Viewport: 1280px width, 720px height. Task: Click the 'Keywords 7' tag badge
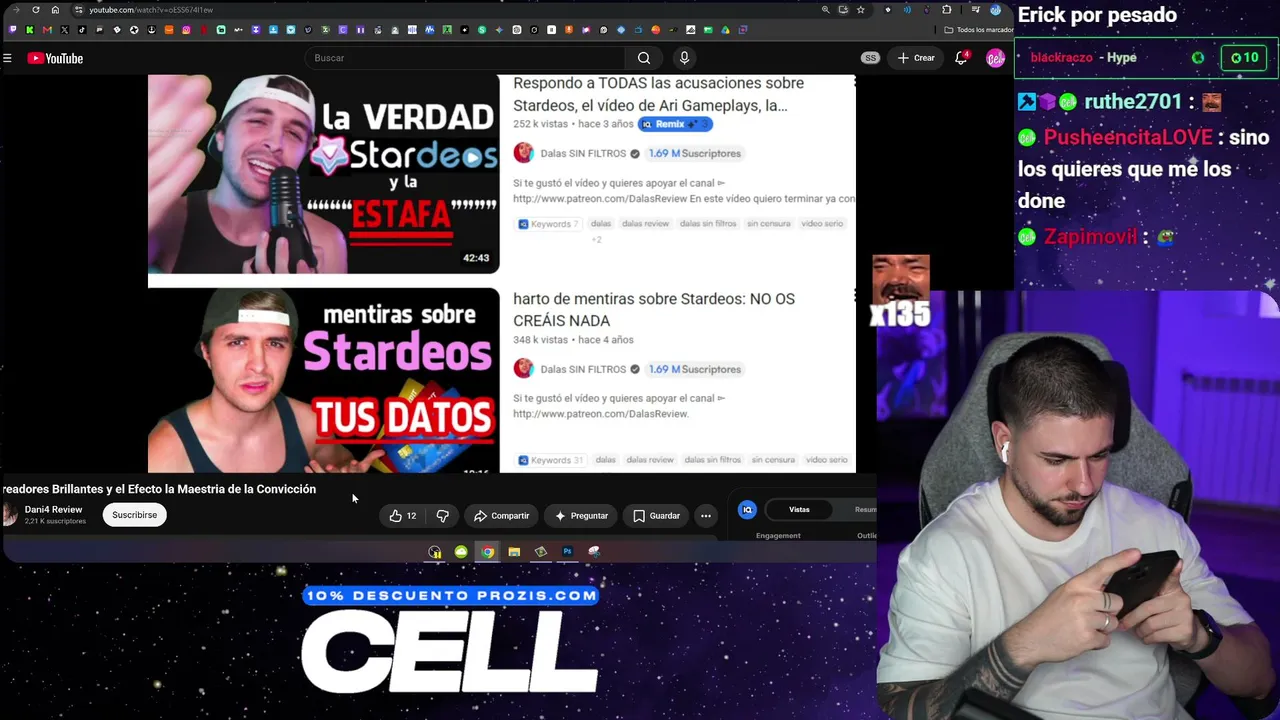point(548,224)
